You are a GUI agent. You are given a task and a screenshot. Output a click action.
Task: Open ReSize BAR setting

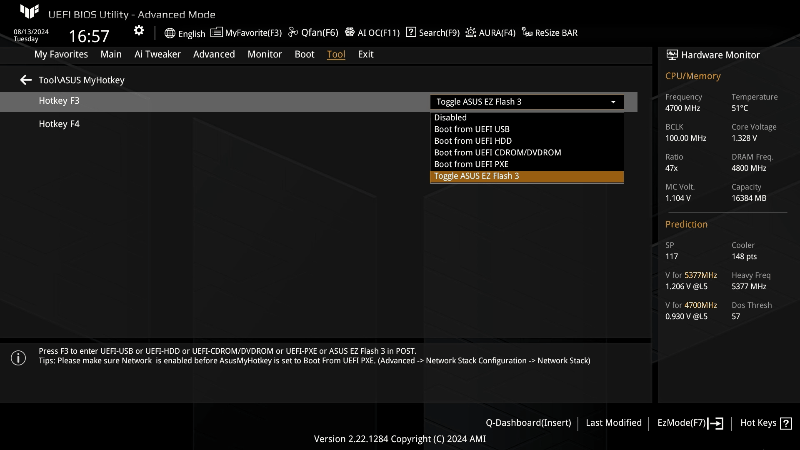(549, 33)
